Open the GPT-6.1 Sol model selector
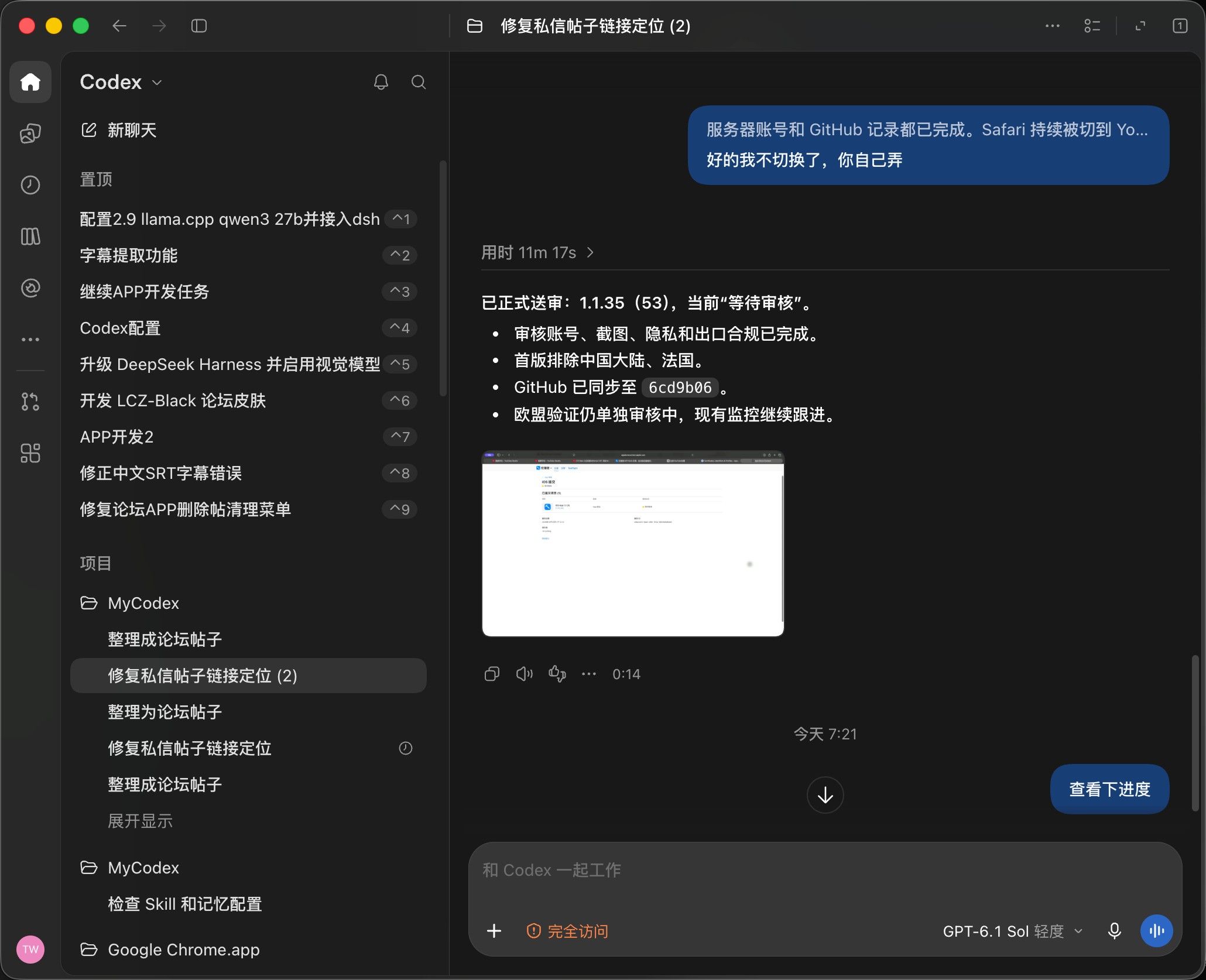Viewport: 1206px width, 980px height. tap(1013, 931)
